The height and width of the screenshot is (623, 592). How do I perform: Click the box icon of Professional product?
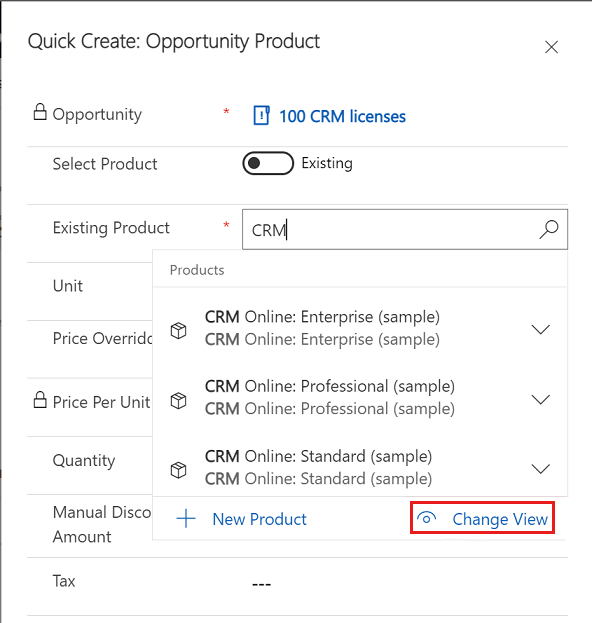tap(178, 400)
